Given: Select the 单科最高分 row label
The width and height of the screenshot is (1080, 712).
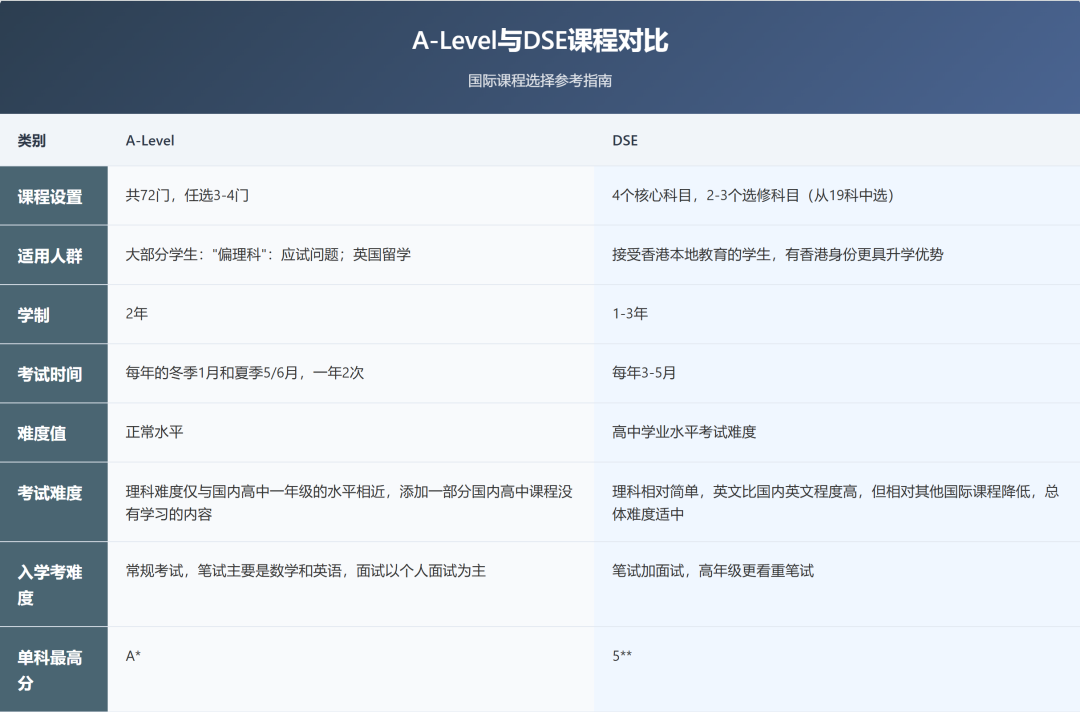Looking at the screenshot, I should point(54,669).
